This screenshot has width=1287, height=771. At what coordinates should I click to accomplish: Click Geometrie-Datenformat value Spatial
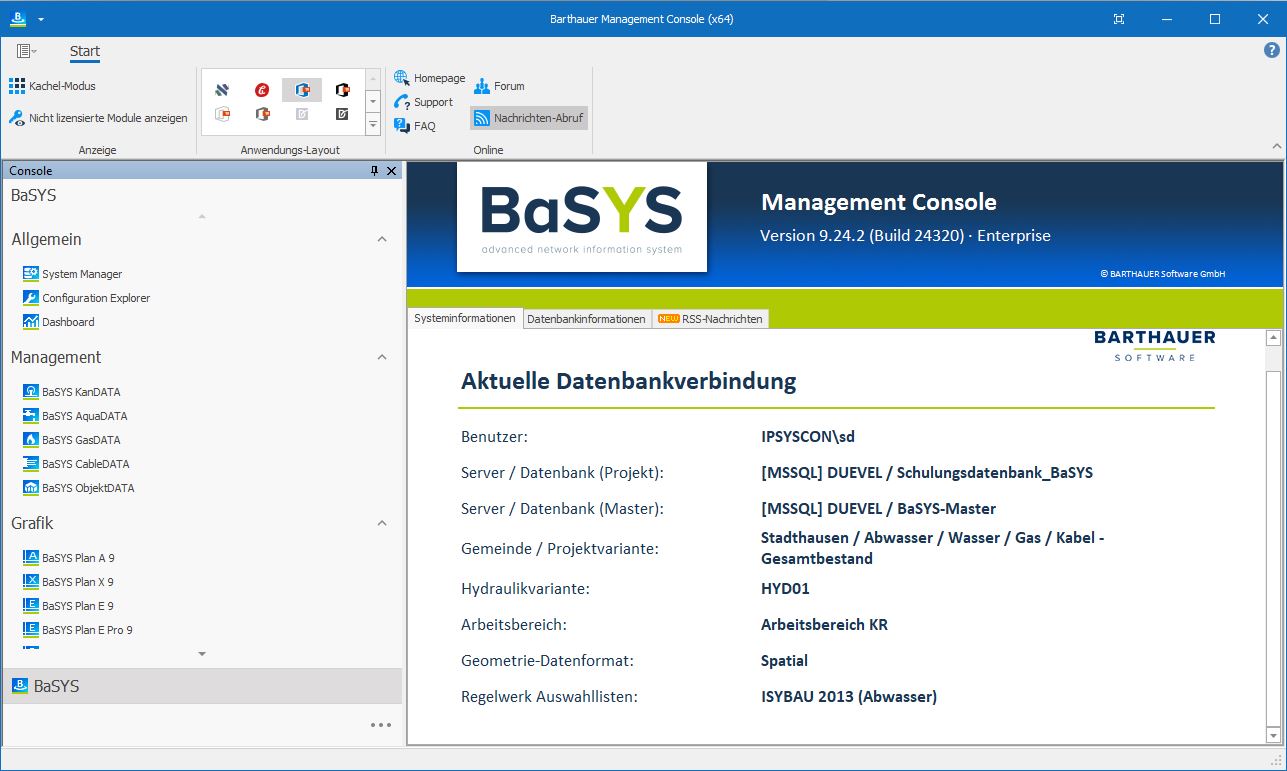[784, 661]
